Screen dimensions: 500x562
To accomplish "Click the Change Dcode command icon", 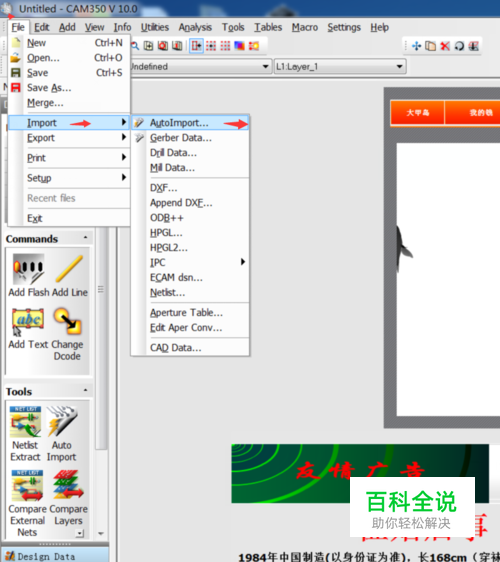I will 67,321.
